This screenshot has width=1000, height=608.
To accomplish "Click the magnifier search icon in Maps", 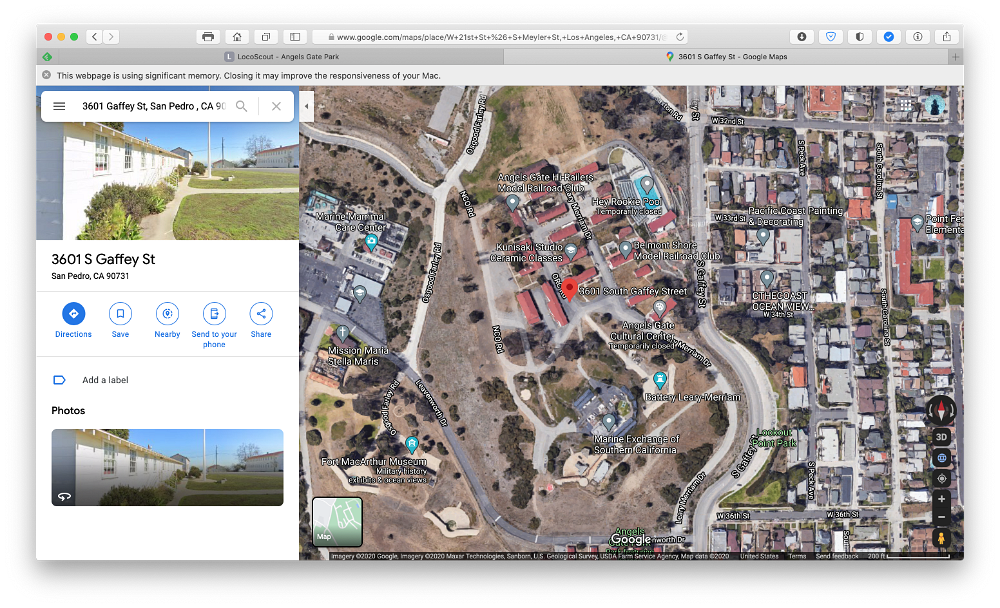I will tap(242, 106).
